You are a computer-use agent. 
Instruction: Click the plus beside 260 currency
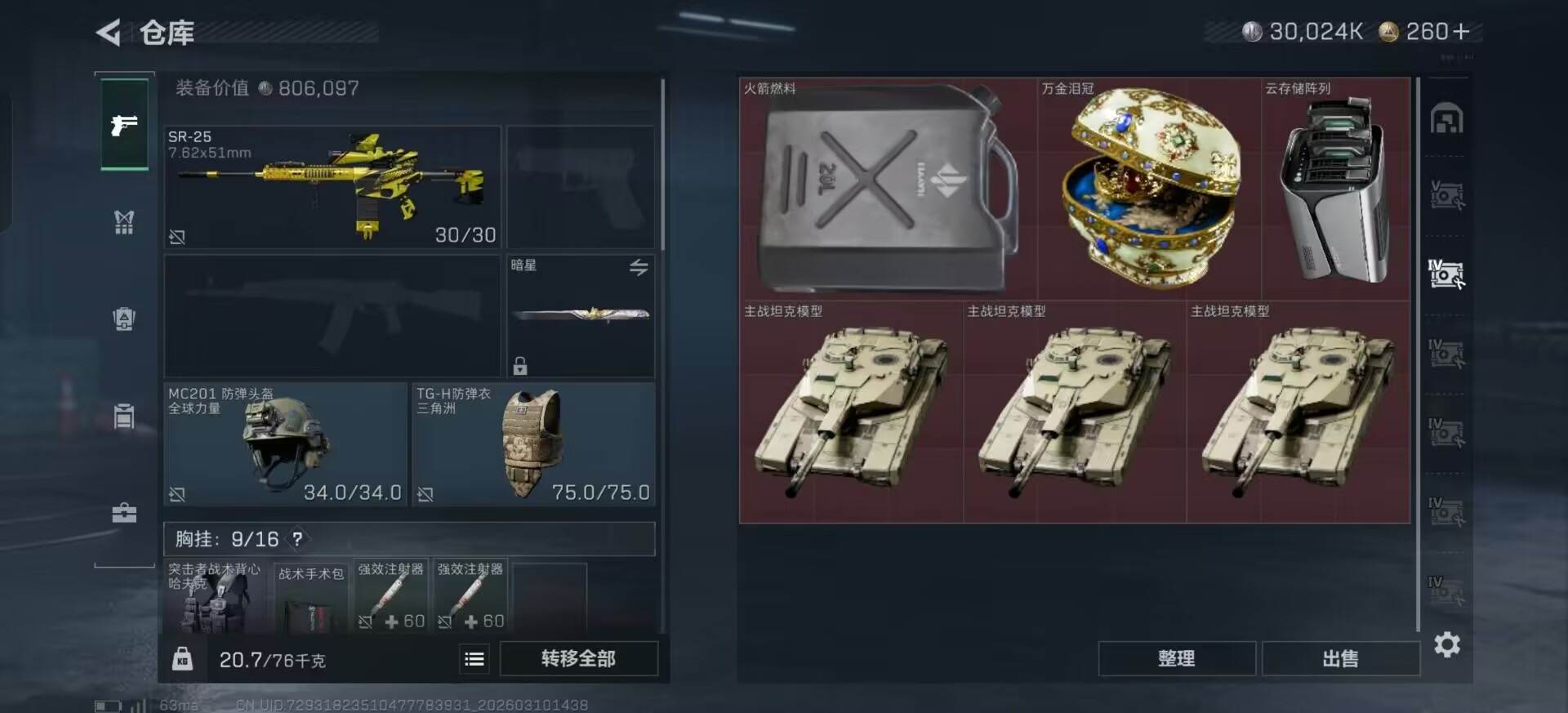tap(1461, 32)
